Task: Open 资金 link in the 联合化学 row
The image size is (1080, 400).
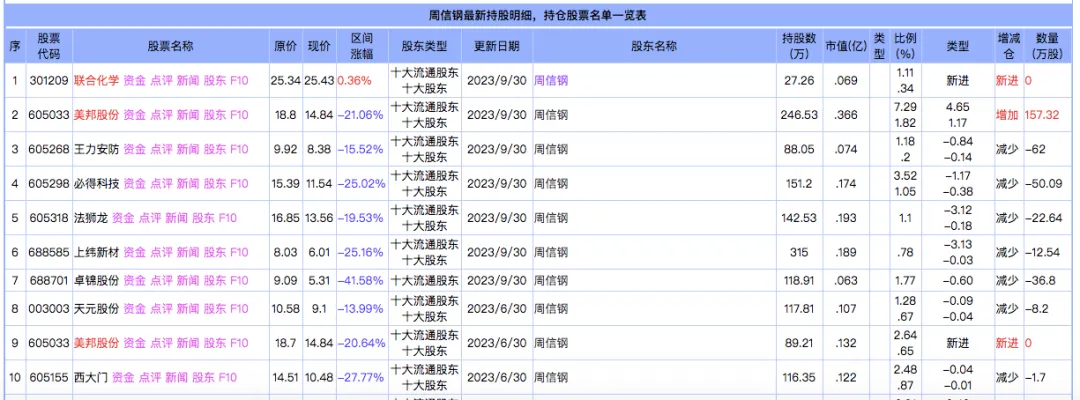Action: 134,81
